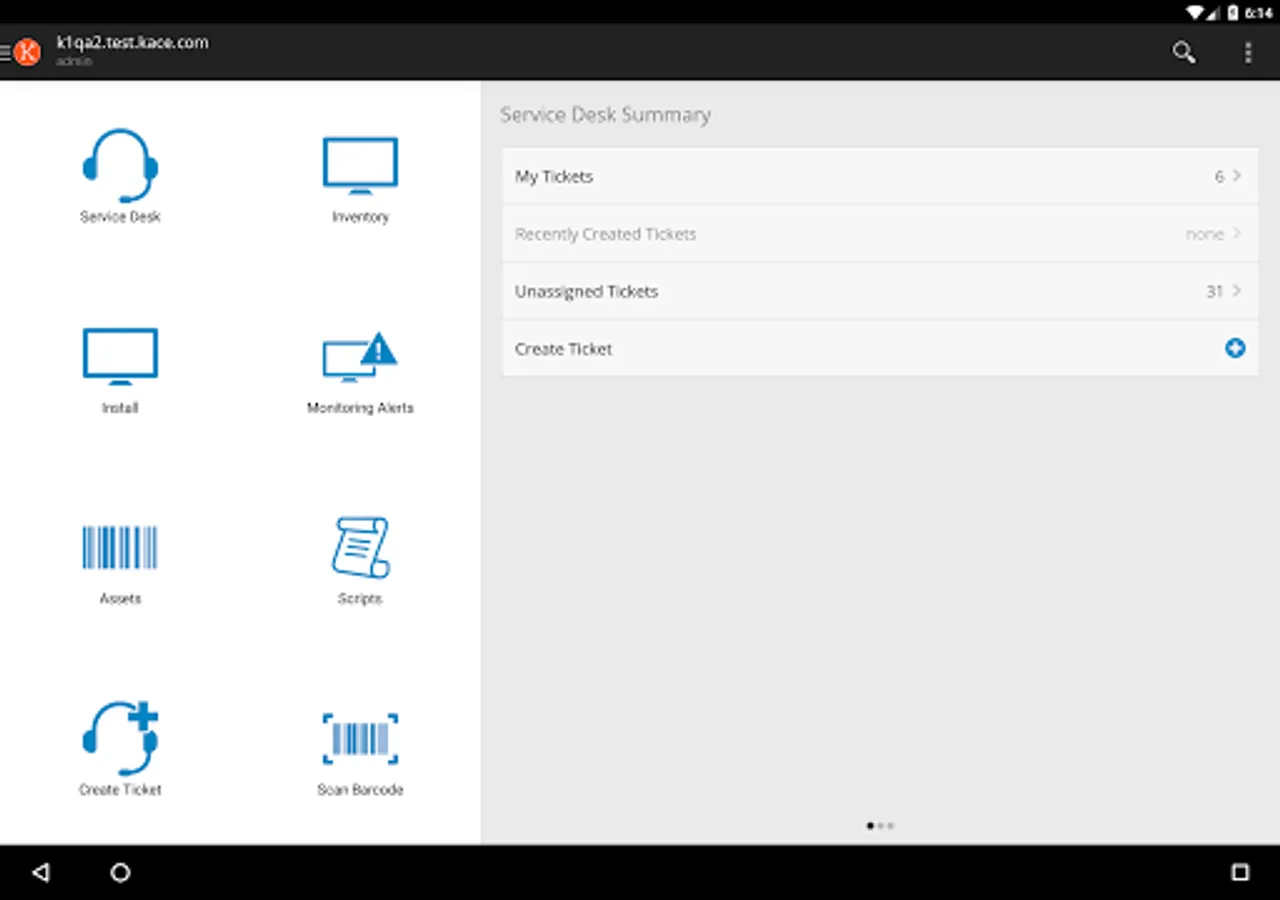Viewport: 1280px width, 900px height.
Task: Open the Inventory monitor icon
Action: (360, 166)
